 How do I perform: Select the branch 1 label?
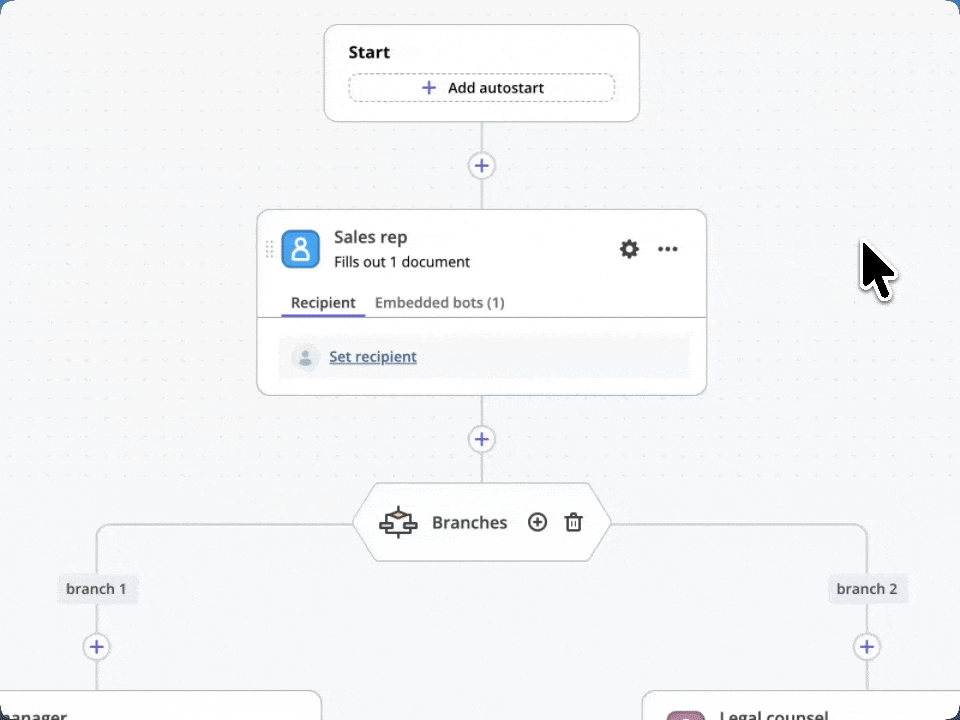pos(96,589)
